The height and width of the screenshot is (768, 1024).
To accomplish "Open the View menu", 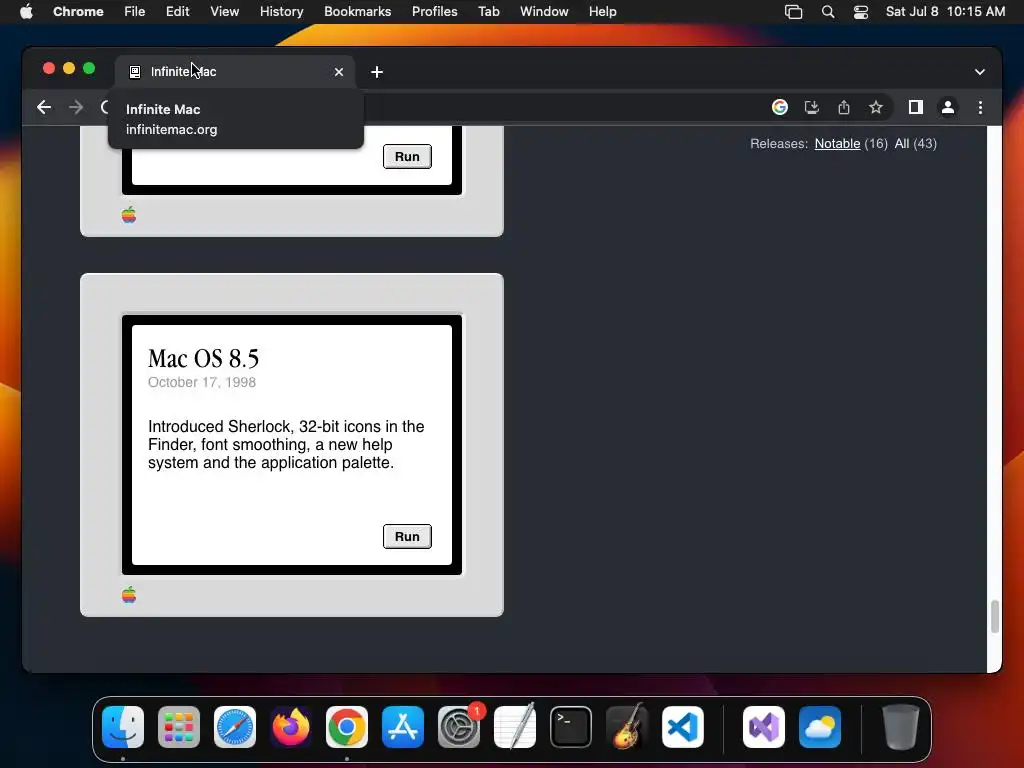I will coord(225,12).
